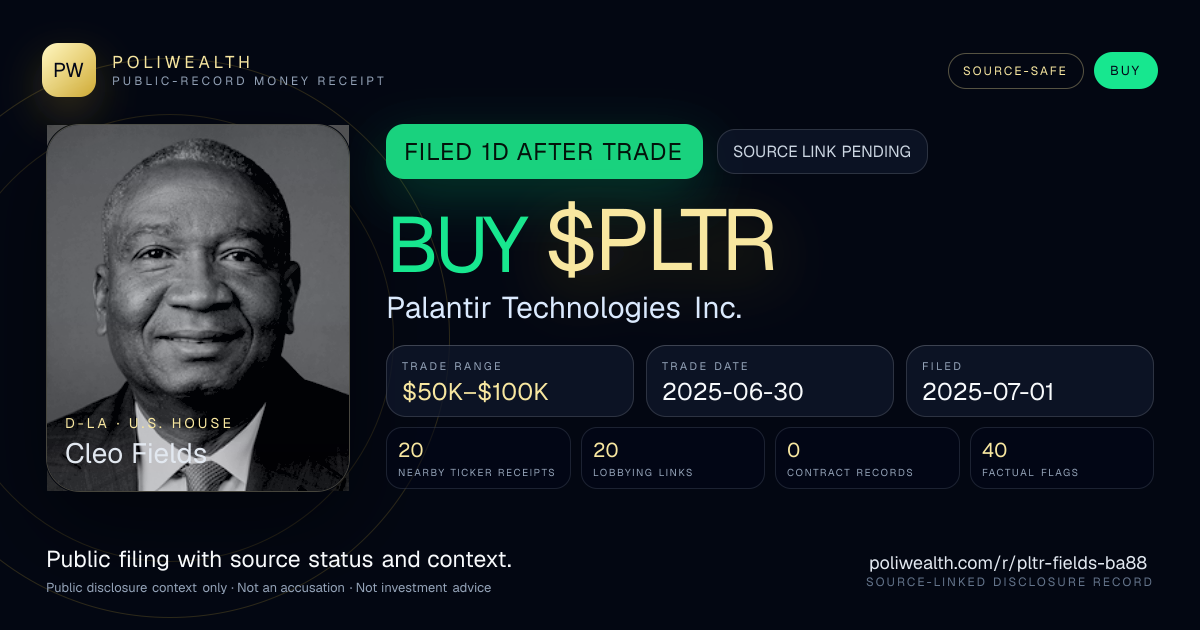Click Palantir Technologies Inc. company name
The height and width of the screenshot is (630, 1200).
(x=564, y=307)
